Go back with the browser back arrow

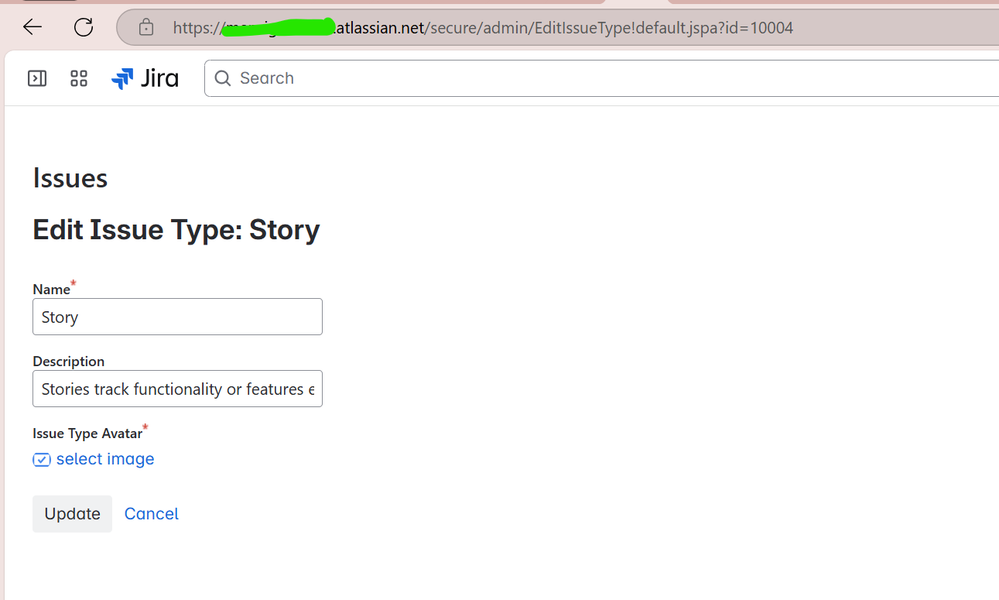point(32,27)
